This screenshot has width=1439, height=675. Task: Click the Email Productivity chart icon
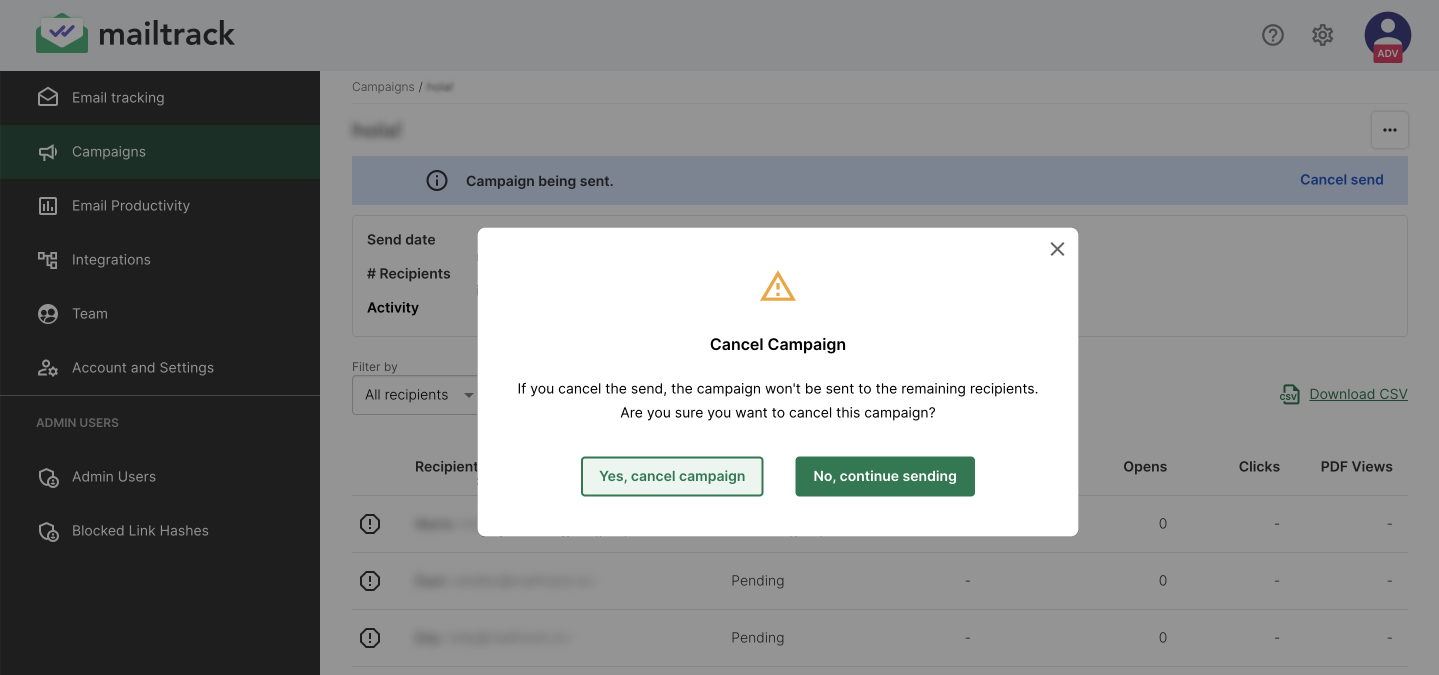pyautogui.click(x=48, y=206)
